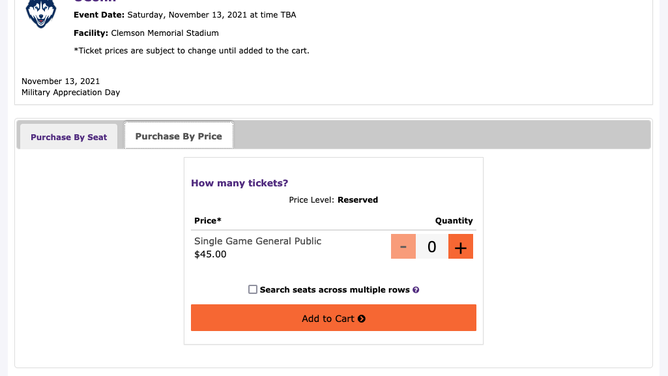Screen dimensions: 668x376
Task: Click the Quantity column header
Action: [454, 221]
